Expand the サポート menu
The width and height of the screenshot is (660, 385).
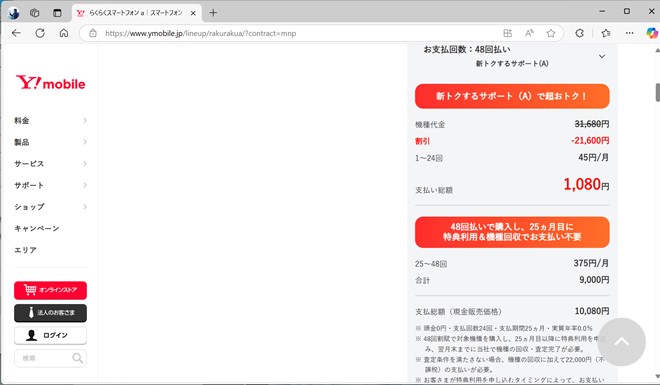(x=51, y=185)
